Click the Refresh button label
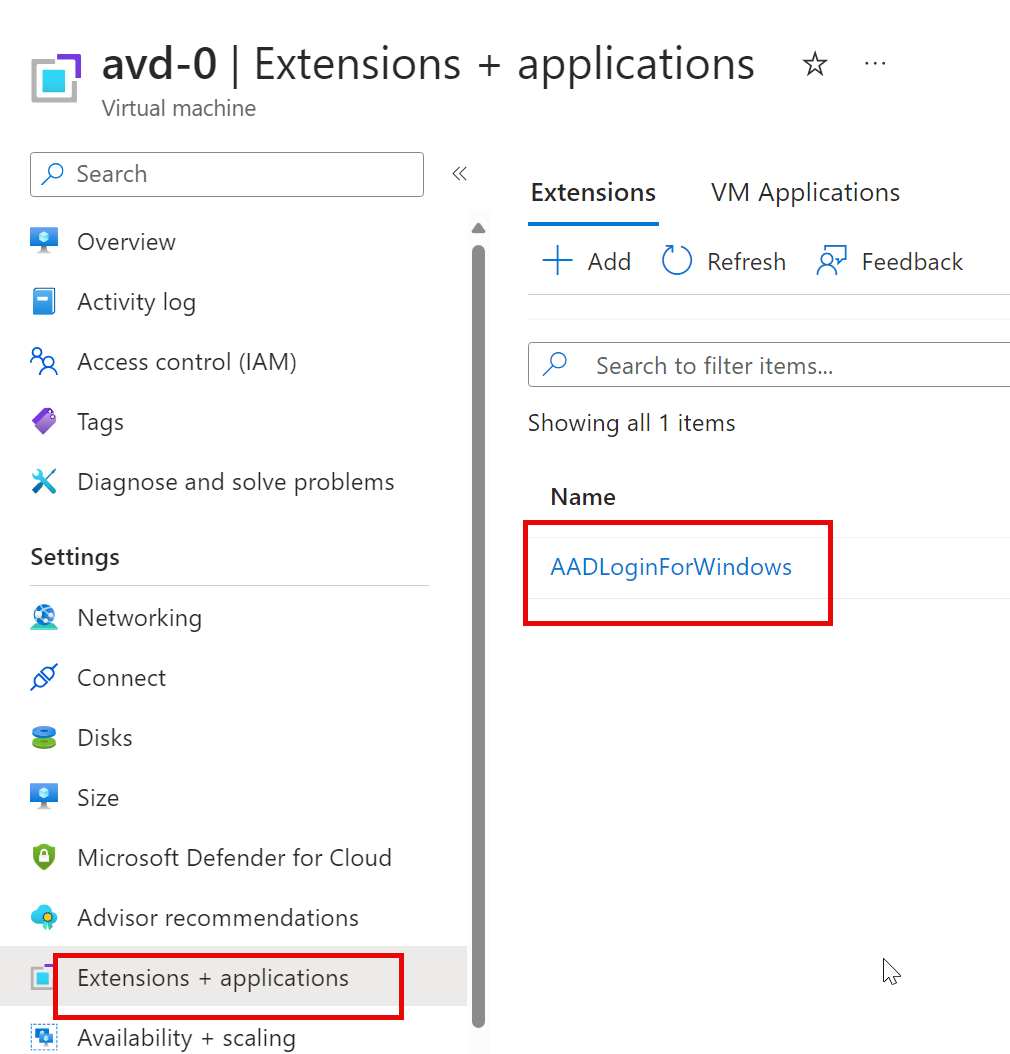The image size is (1010, 1054). pyautogui.click(x=746, y=261)
